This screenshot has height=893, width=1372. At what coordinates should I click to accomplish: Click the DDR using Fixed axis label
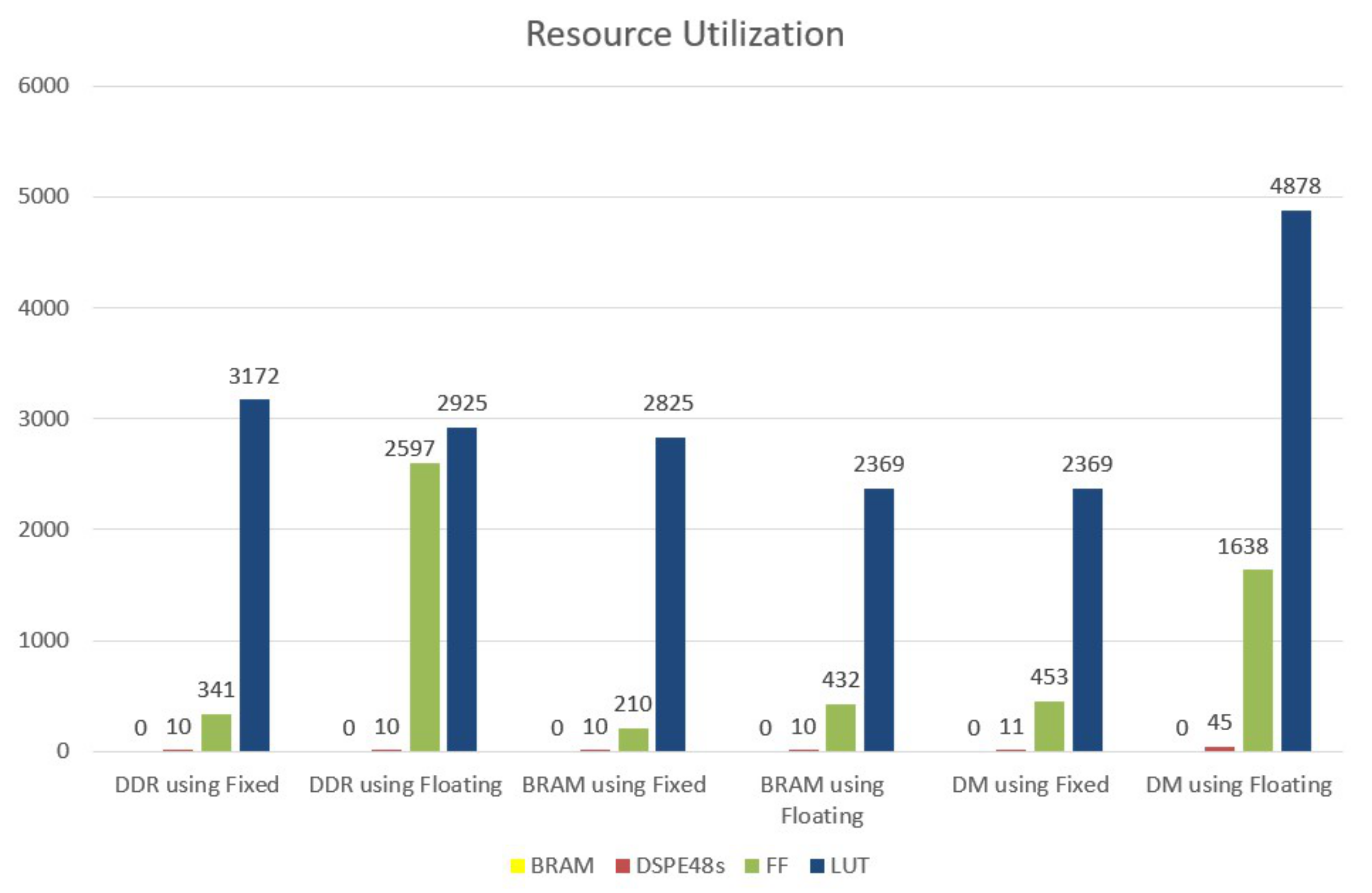[x=197, y=785]
